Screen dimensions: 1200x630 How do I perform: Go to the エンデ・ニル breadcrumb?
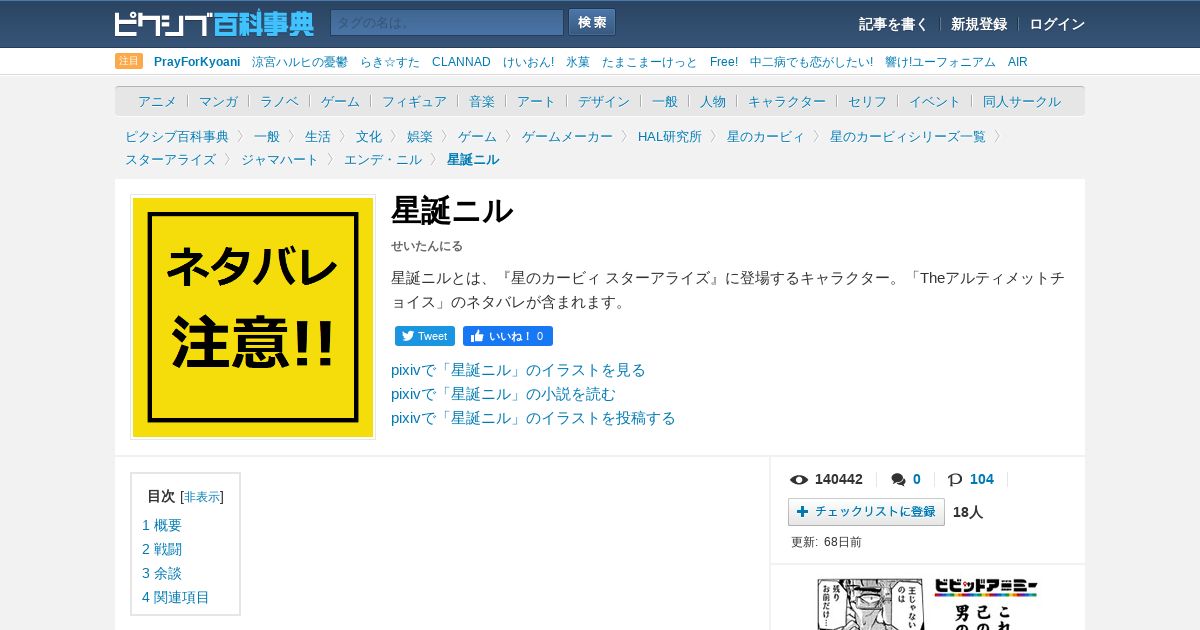coord(383,160)
